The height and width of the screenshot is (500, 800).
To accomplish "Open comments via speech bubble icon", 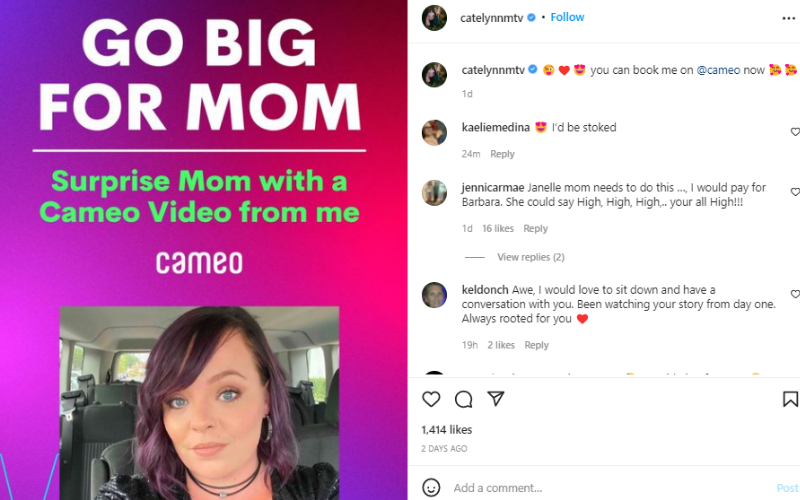I will [463, 399].
